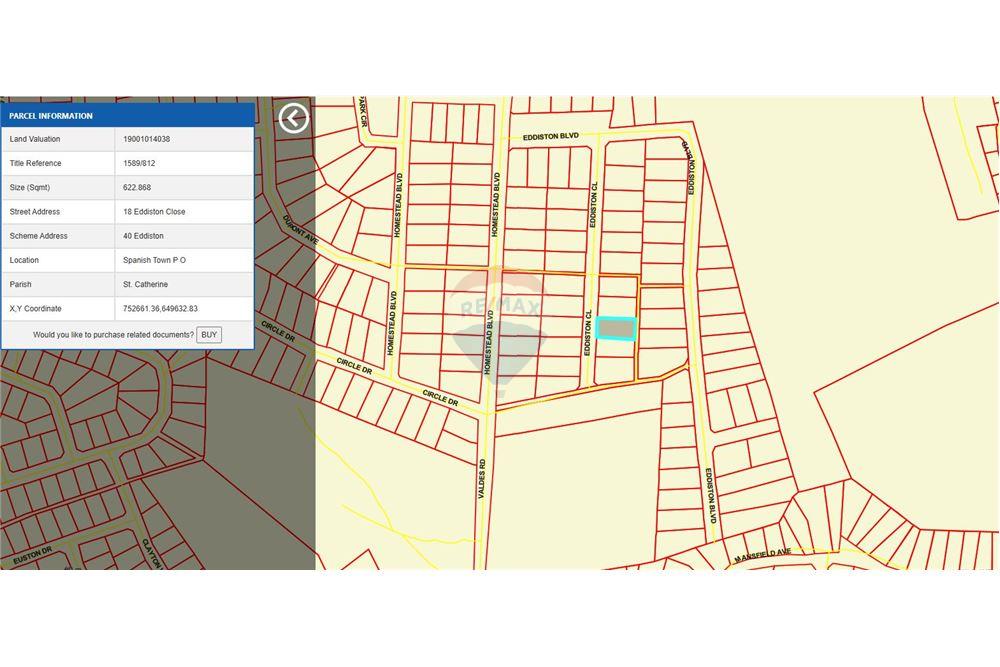Click the Land Valuation row label

[35, 139]
